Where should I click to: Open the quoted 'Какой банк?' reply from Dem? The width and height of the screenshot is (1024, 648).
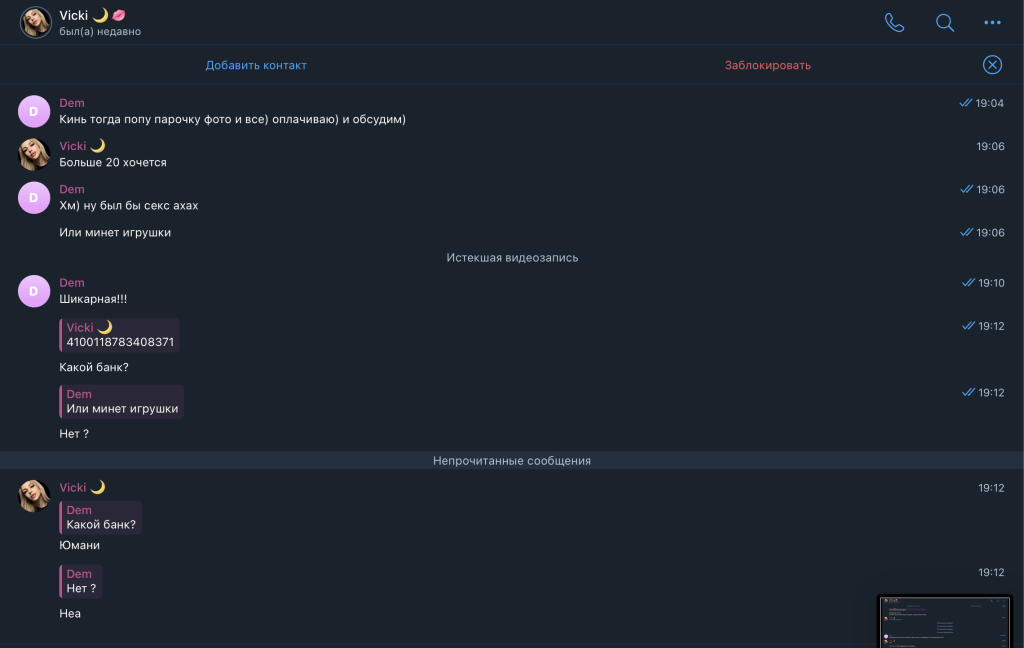click(x=100, y=517)
